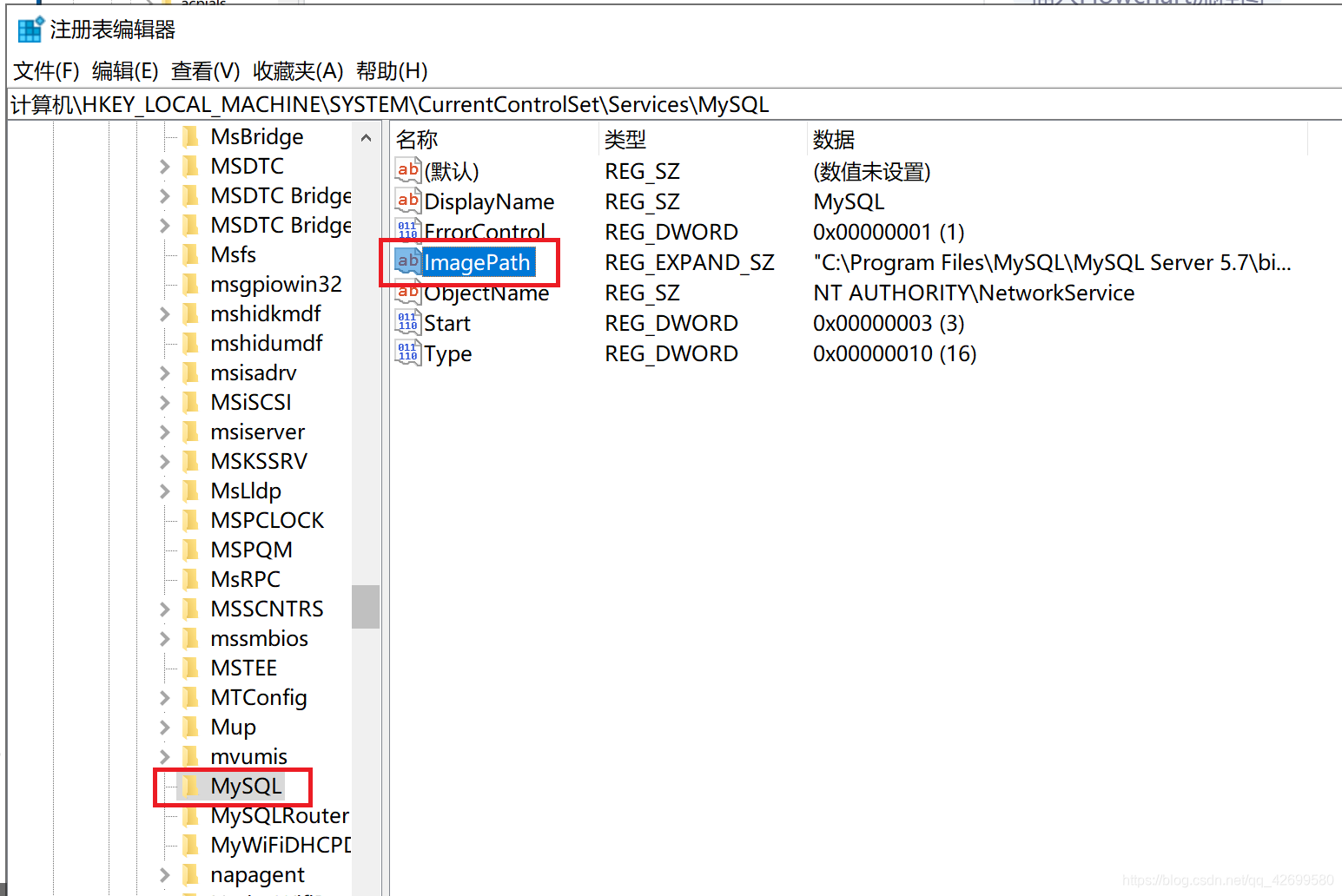Open the 查看(V) menu
Image resolution: width=1342 pixels, height=896 pixels.
[206, 71]
